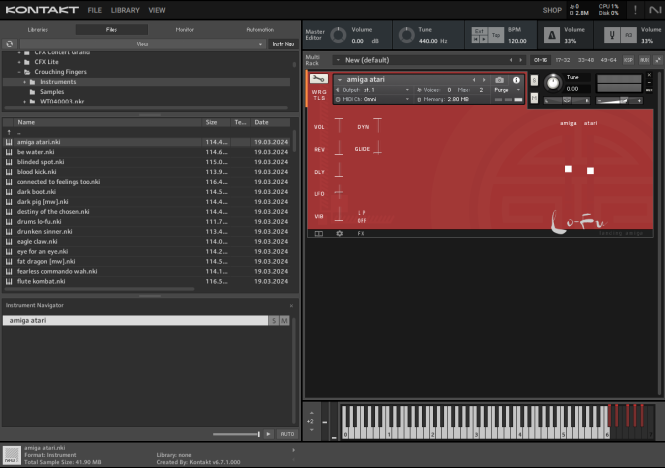The image size is (665, 468).
Task: Select the 17-32 channel page
Action: coord(563,60)
